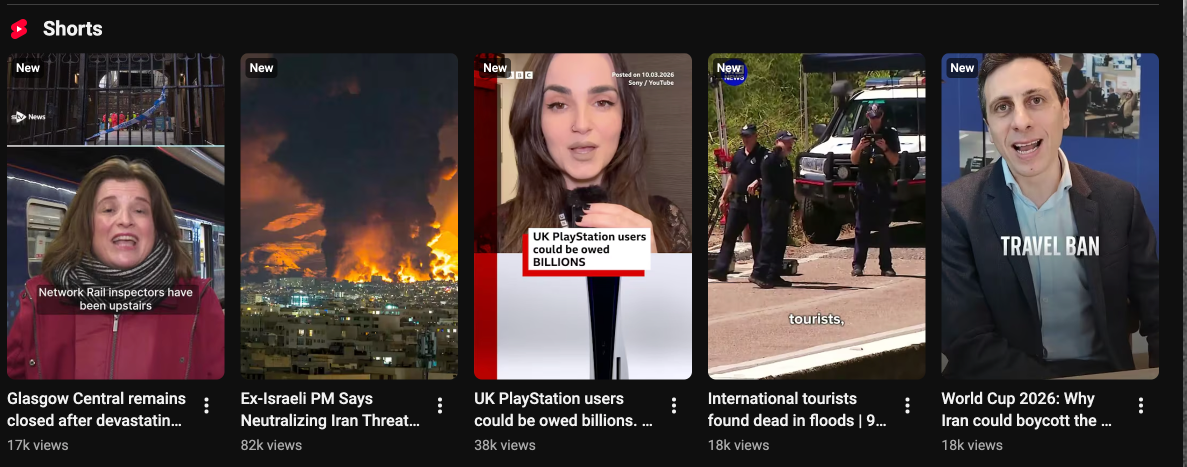Open 'World Cup 2026: Why Iran' title
1187x467 pixels.
(1027, 409)
